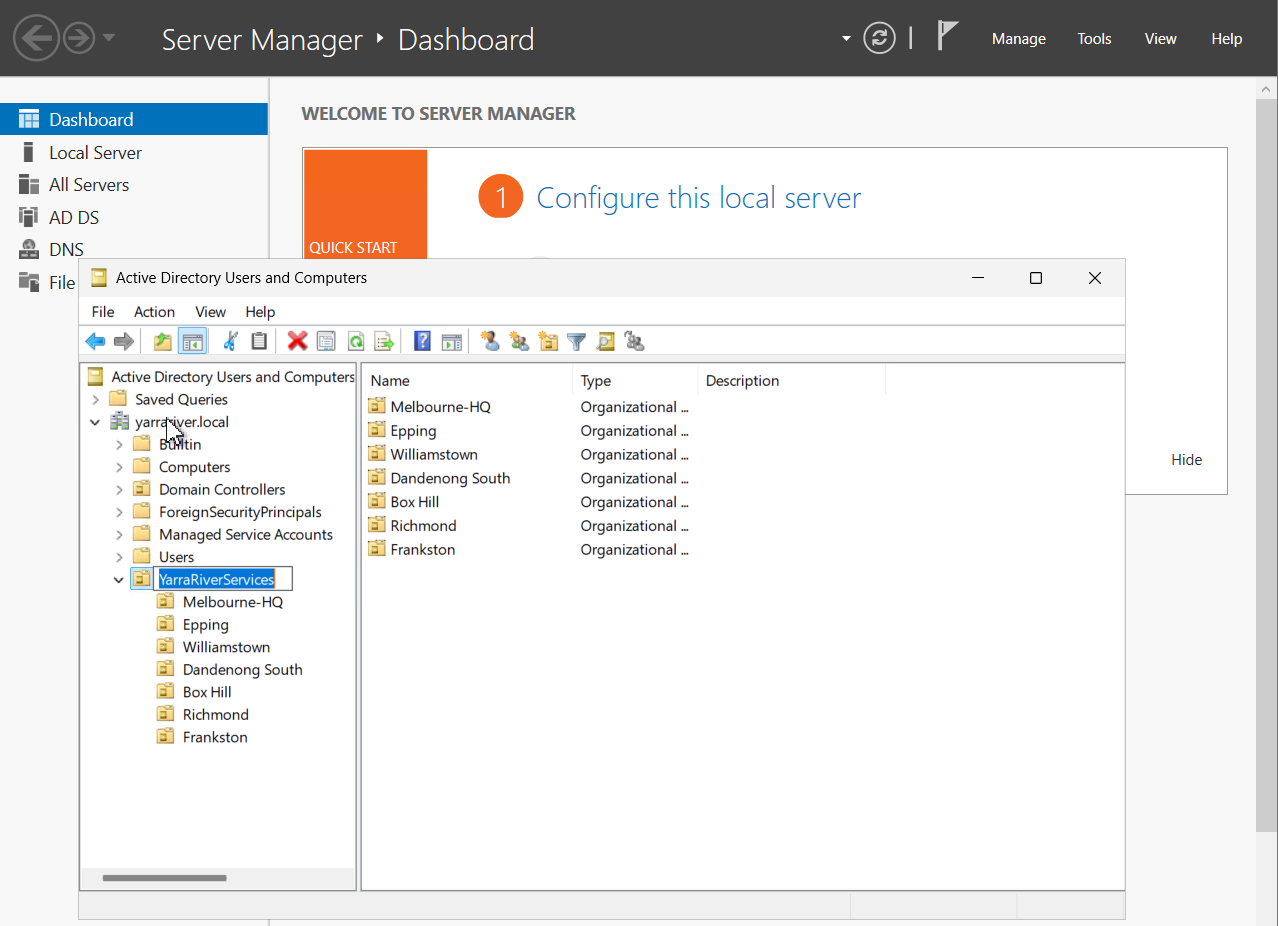Click Configure this local server link
The height and width of the screenshot is (926, 1278).
click(x=699, y=198)
